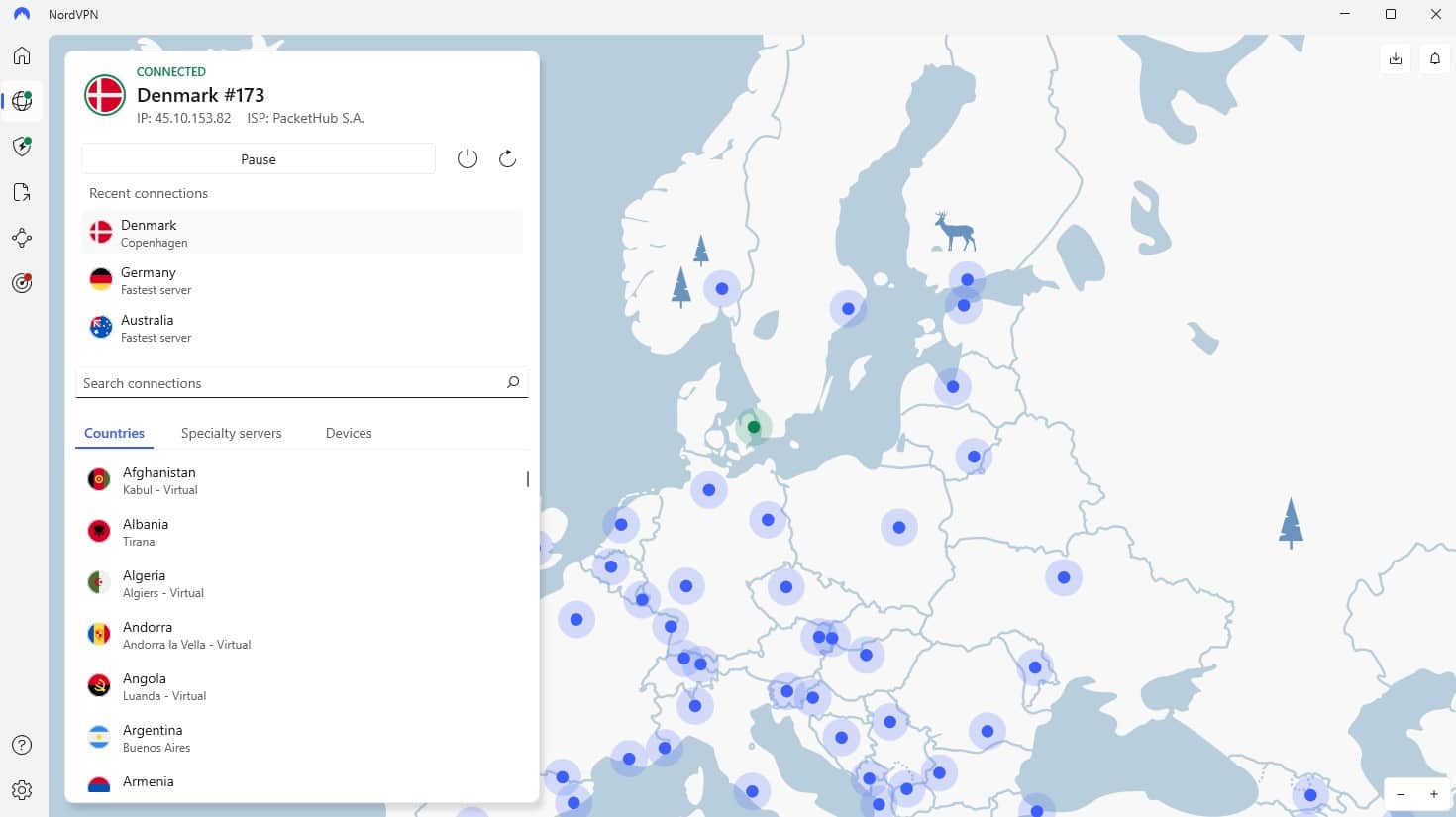Screen dimensions: 1456x817
Task: Connect to Germany fastest server
Action: [x=302, y=280]
